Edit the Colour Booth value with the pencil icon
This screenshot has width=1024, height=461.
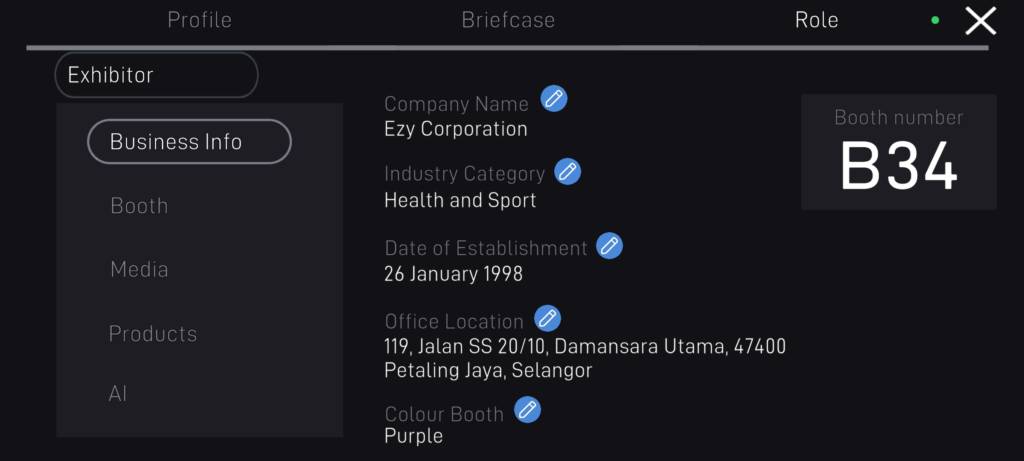tap(528, 410)
